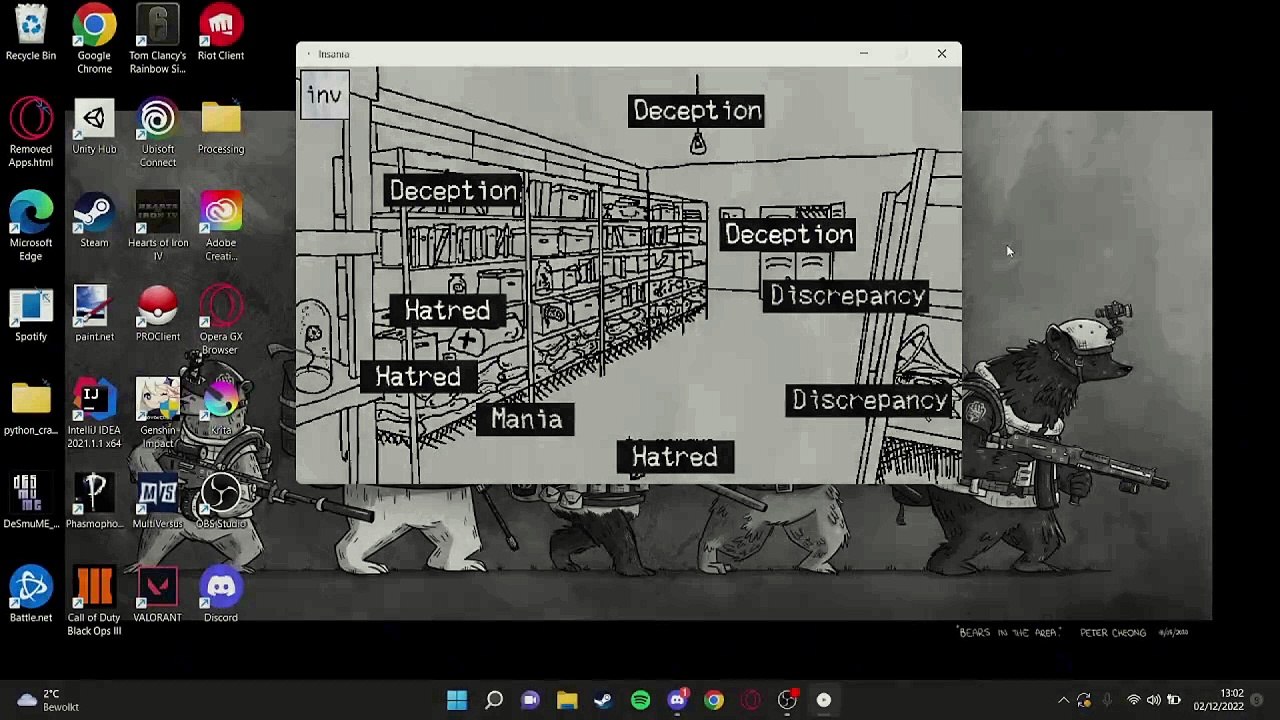Select the Tom Clancy's Rainbow Six shortcut

click(x=157, y=40)
